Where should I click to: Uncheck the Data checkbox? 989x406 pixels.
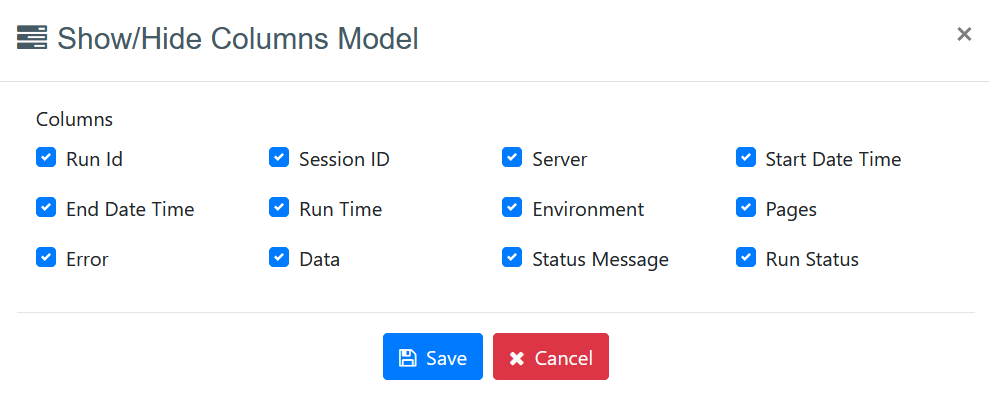click(x=279, y=258)
